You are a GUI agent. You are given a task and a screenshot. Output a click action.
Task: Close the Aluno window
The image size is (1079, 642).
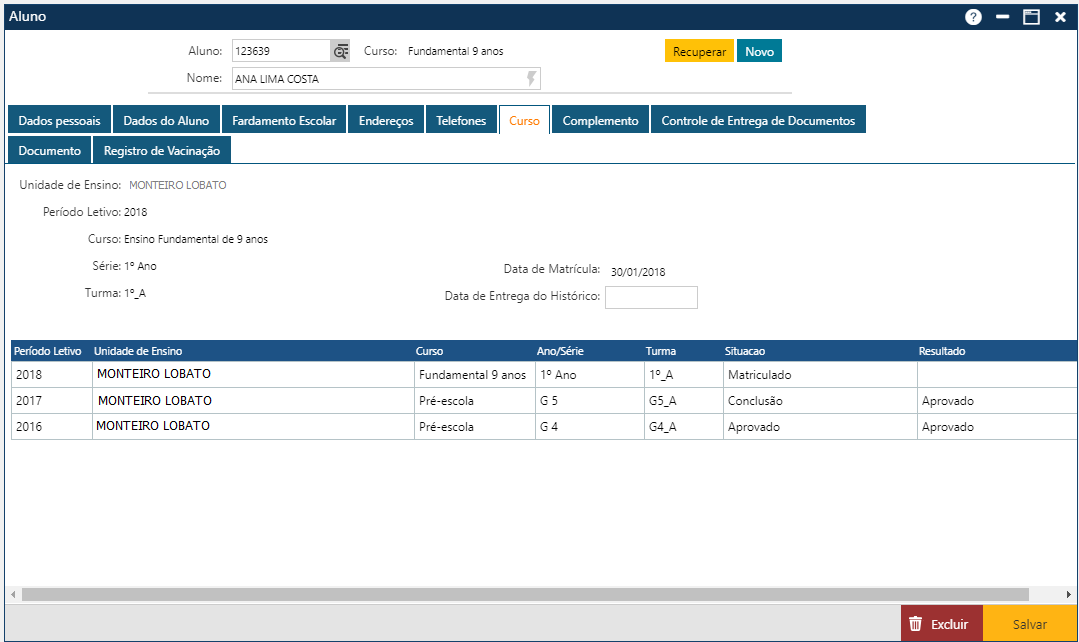[1060, 17]
